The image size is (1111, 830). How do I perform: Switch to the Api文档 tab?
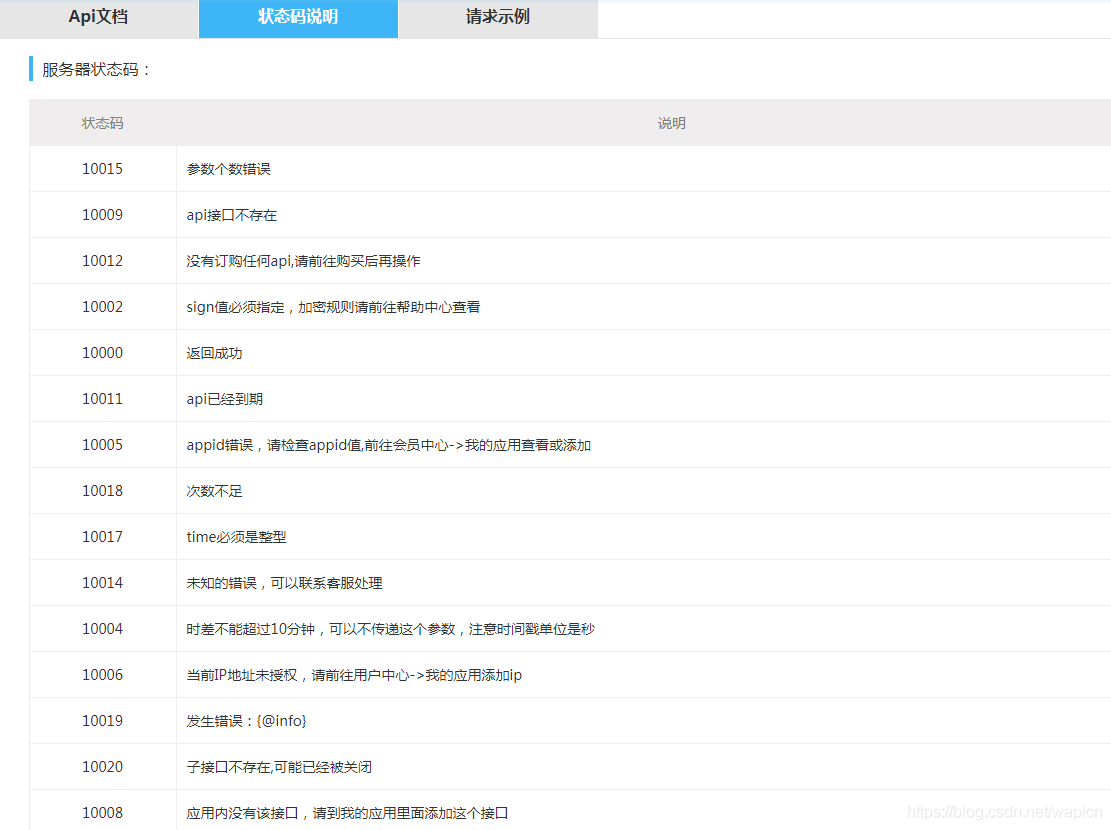point(98,17)
